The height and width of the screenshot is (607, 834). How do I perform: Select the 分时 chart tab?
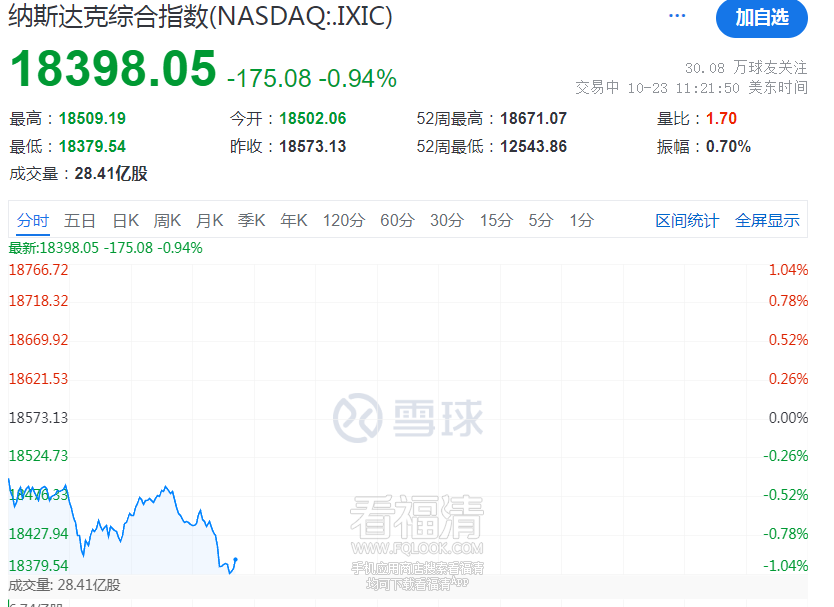pos(32,221)
